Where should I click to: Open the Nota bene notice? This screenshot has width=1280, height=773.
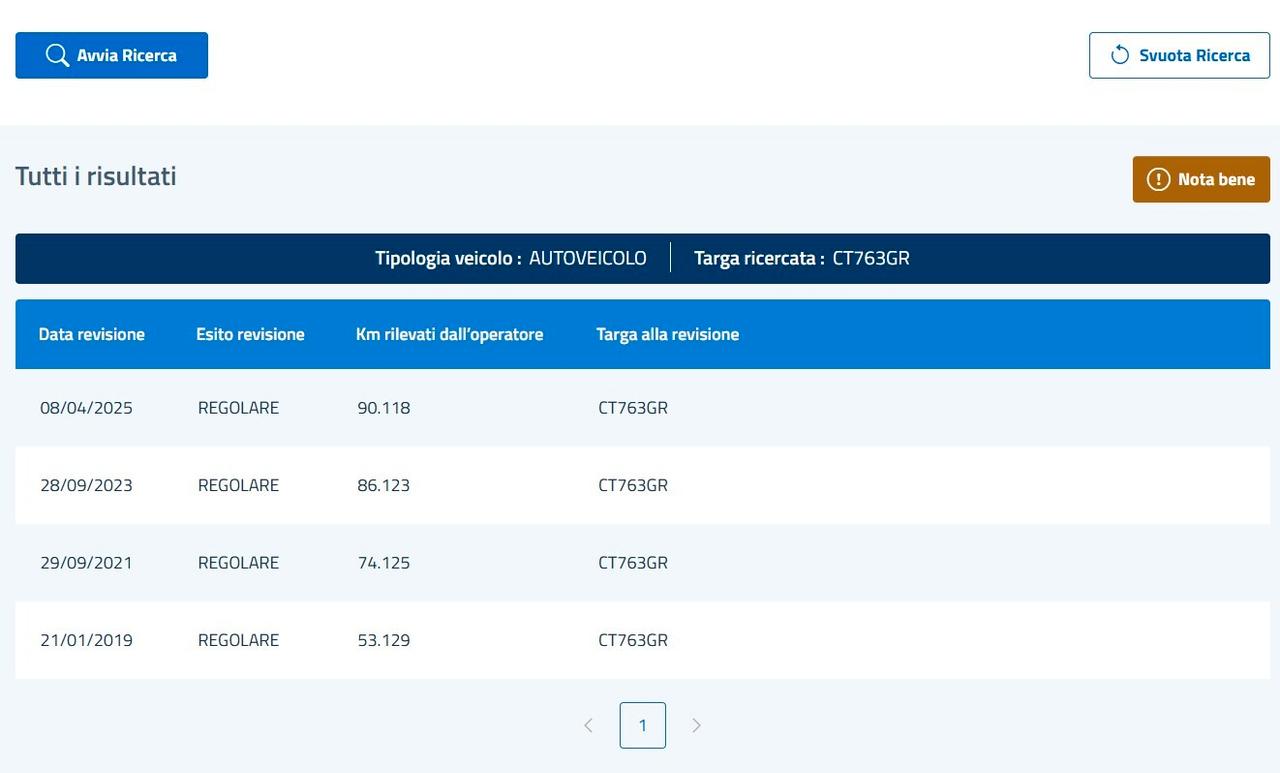pos(1201,179)
